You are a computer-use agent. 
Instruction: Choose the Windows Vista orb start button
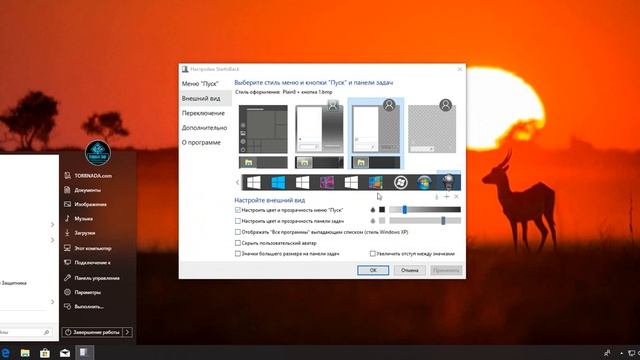tap(424, 182)
